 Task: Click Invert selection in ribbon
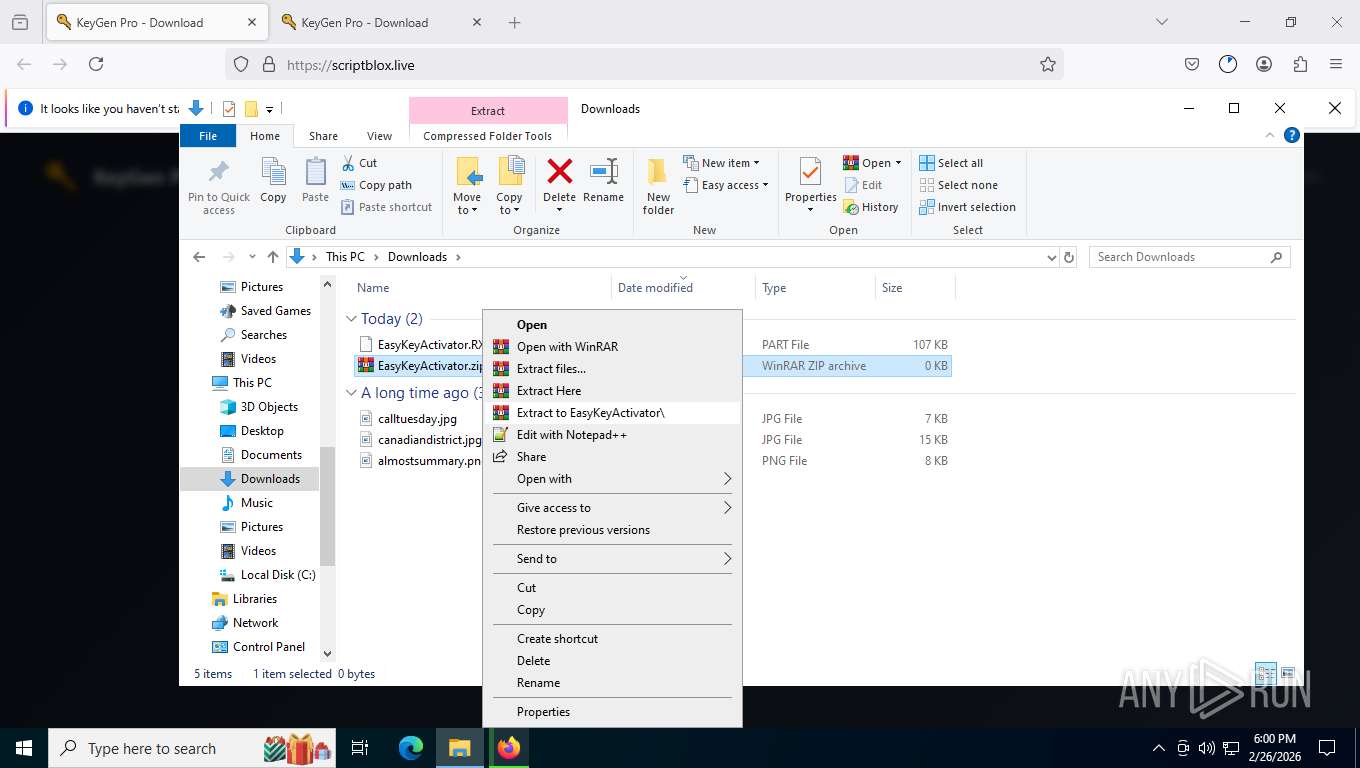click(967, 207)
